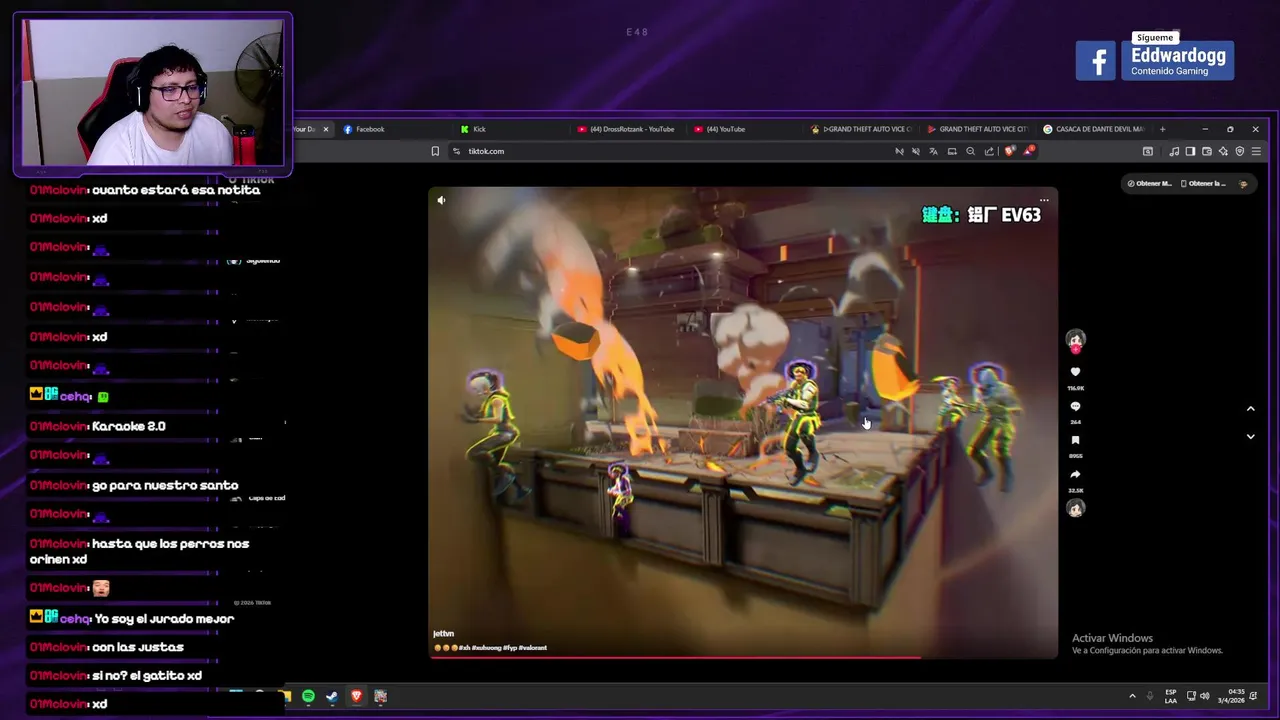This screenshot has width=1280, height=720.
Task: Open the comments bubble icon on TikTok
Action: (1075, 406)
